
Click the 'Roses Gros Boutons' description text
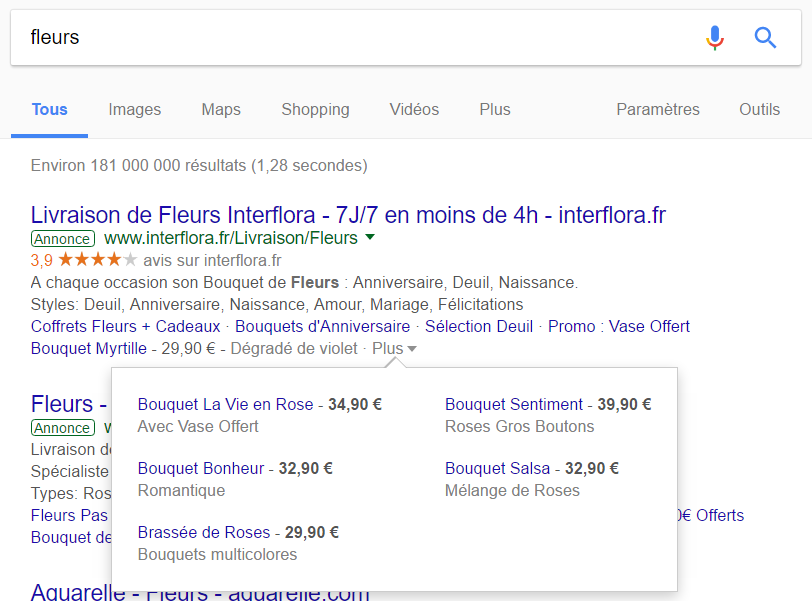click(x=519, y=427)
